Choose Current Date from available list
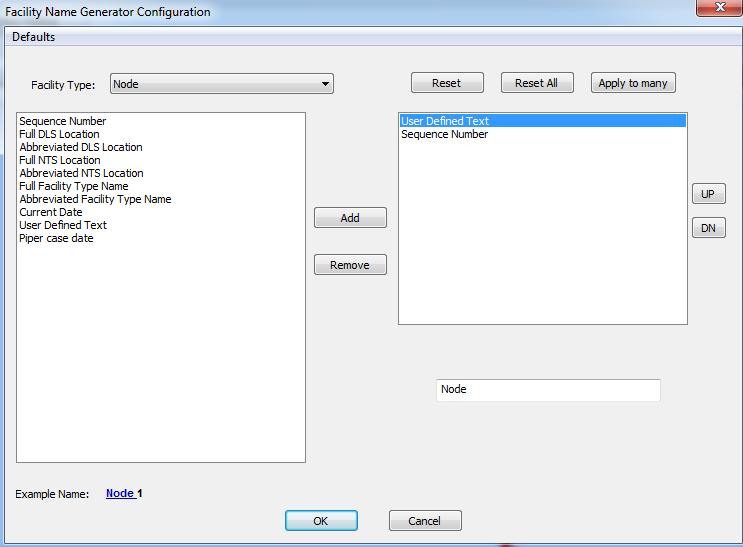The width and height of the screenshot is (743, 547). click(x=51, y=212)
